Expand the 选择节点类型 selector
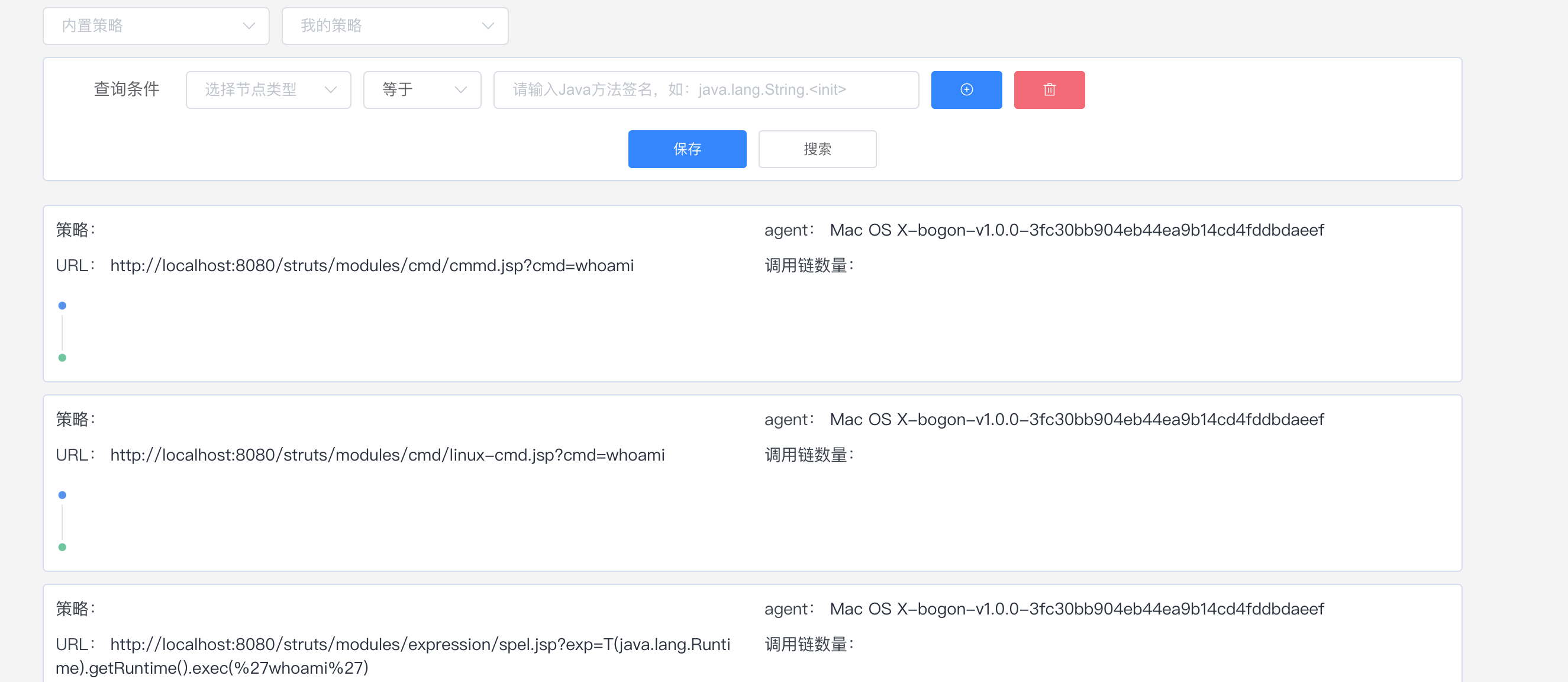The image size is (1568, 682). (x=268, y=89)
